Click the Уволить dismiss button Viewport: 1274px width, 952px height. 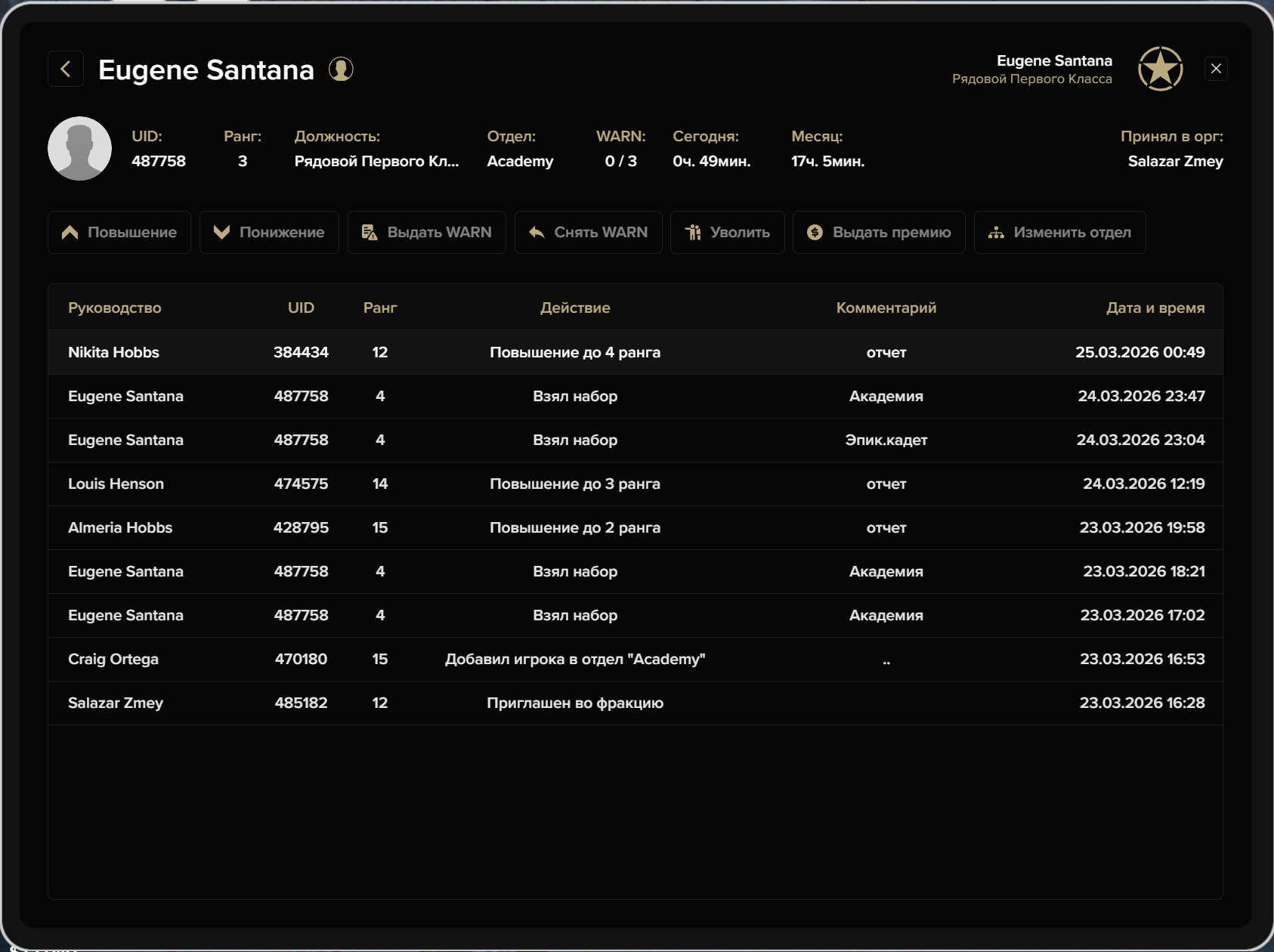[x=727, y=232]
